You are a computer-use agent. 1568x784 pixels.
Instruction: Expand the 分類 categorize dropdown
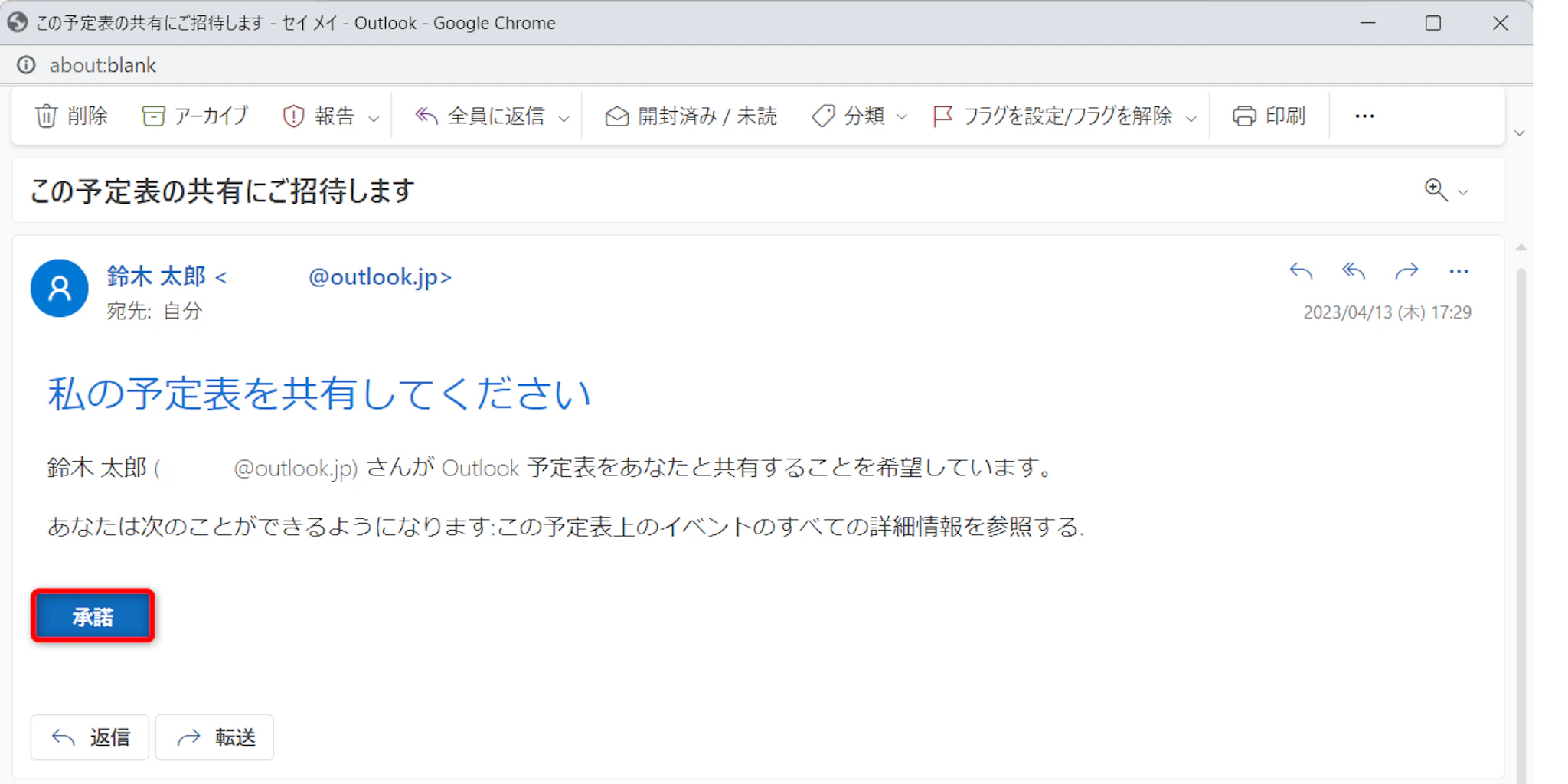902,118
